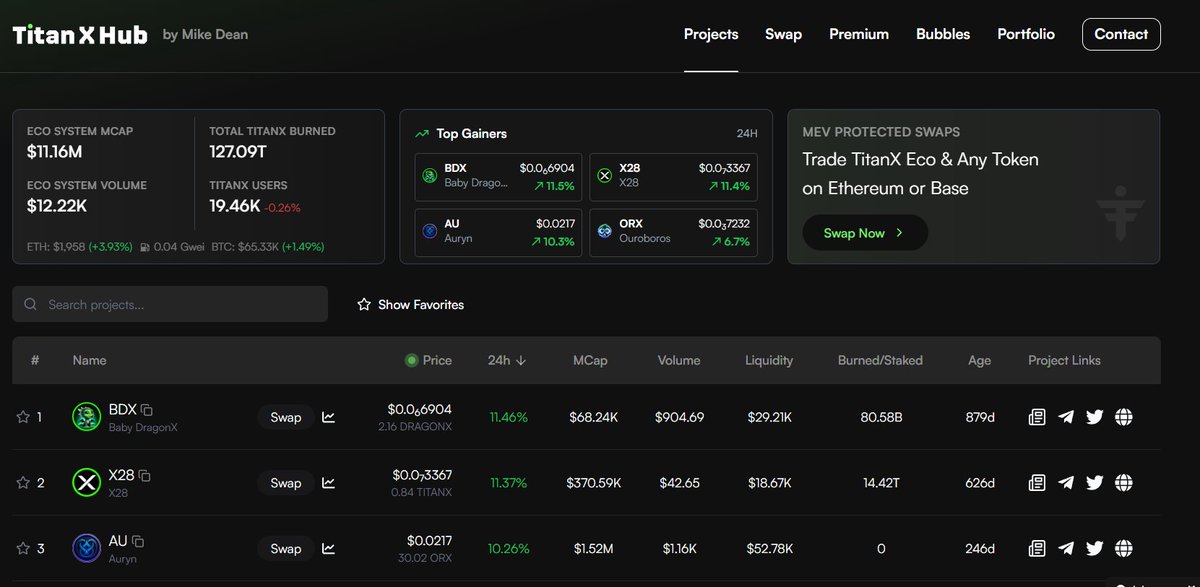Click the Auryn token logo in table
Screen dimensions: 1200x587
pos(87,548)
